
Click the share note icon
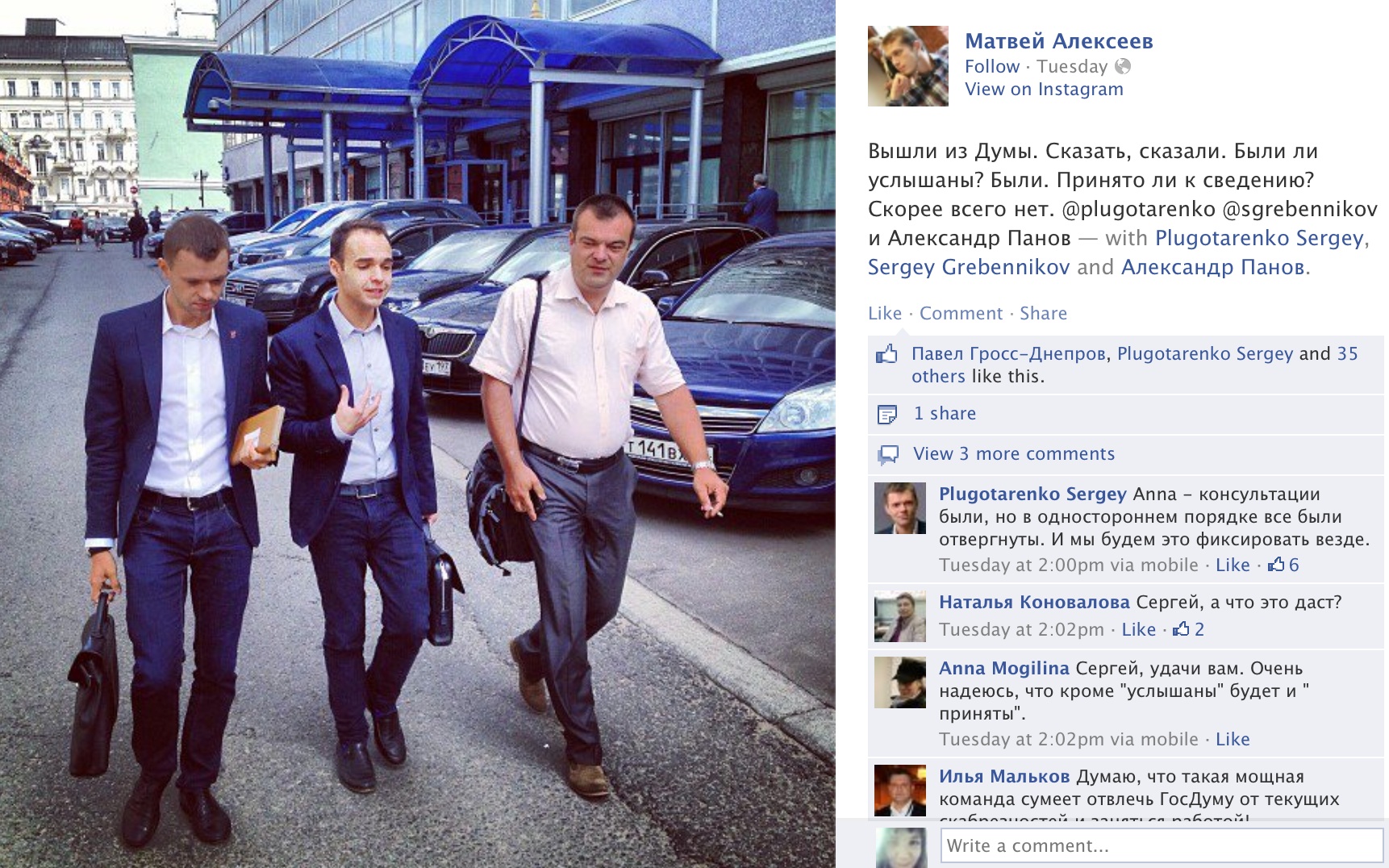(887, 415)
